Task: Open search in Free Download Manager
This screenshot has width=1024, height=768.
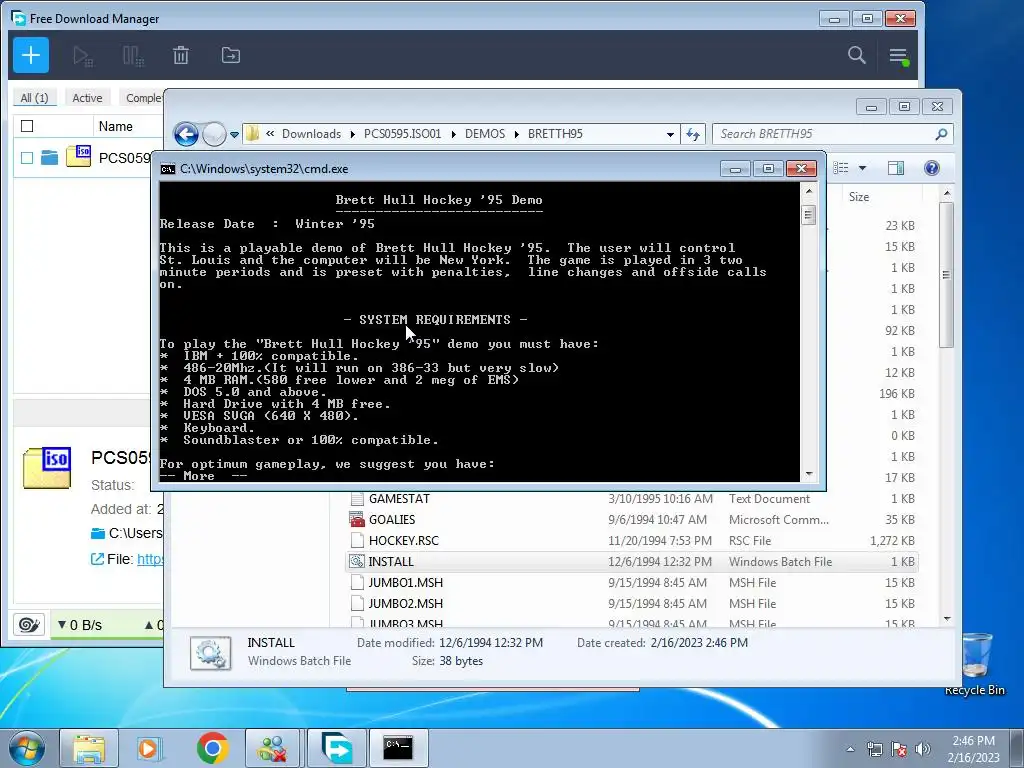Action: 857,56
